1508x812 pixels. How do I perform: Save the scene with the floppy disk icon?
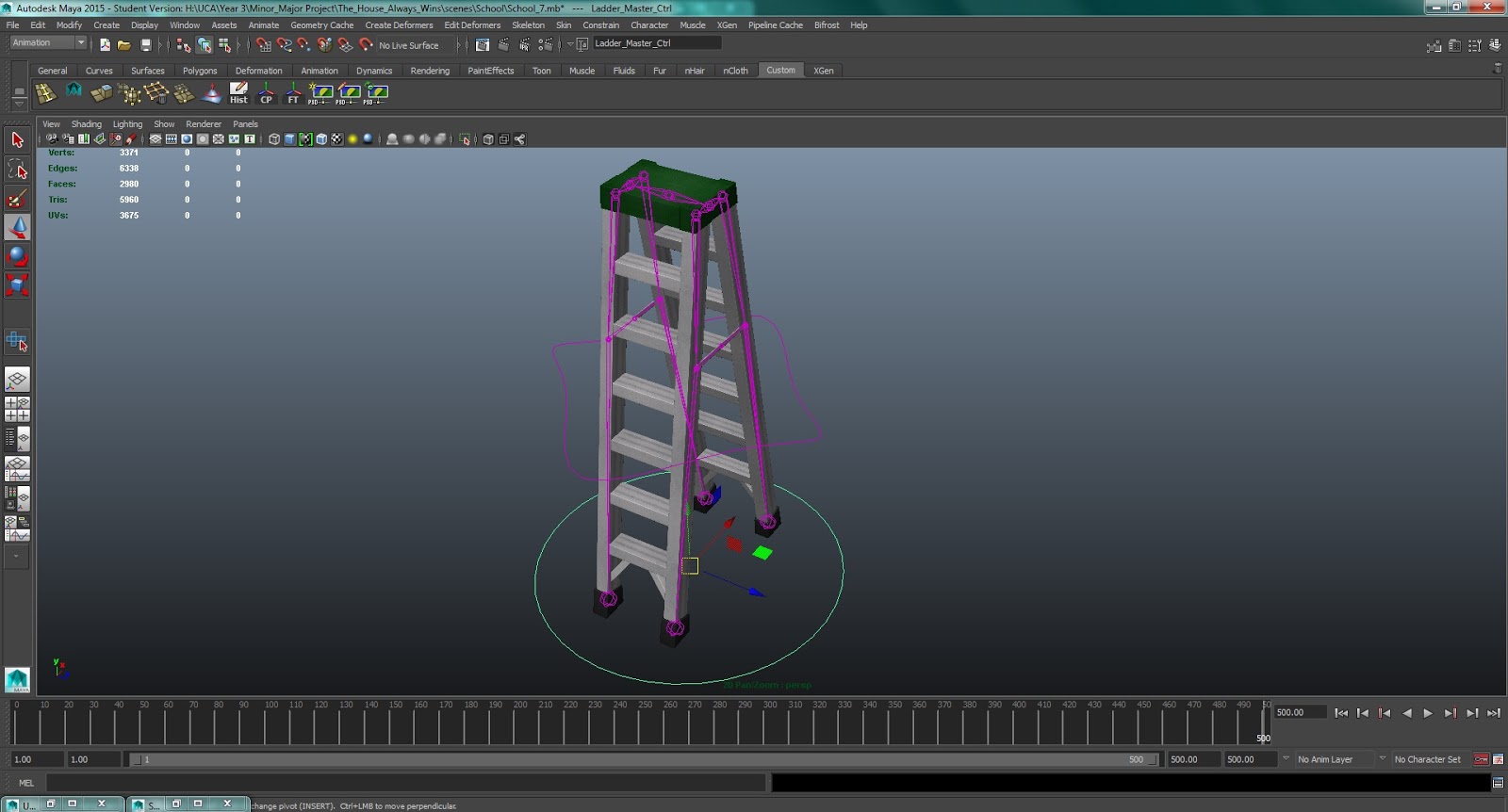[145, 44]
